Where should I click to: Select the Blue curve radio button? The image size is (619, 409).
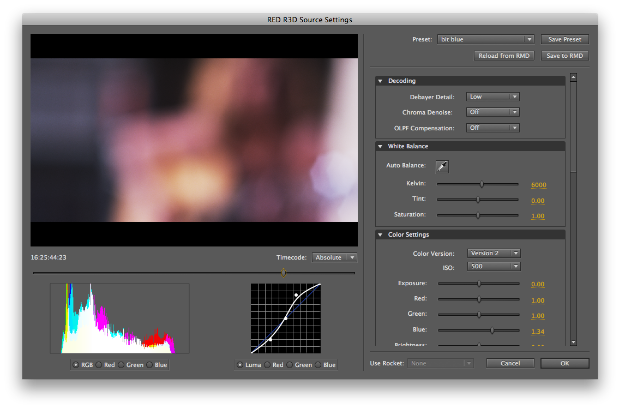(318, 365)
